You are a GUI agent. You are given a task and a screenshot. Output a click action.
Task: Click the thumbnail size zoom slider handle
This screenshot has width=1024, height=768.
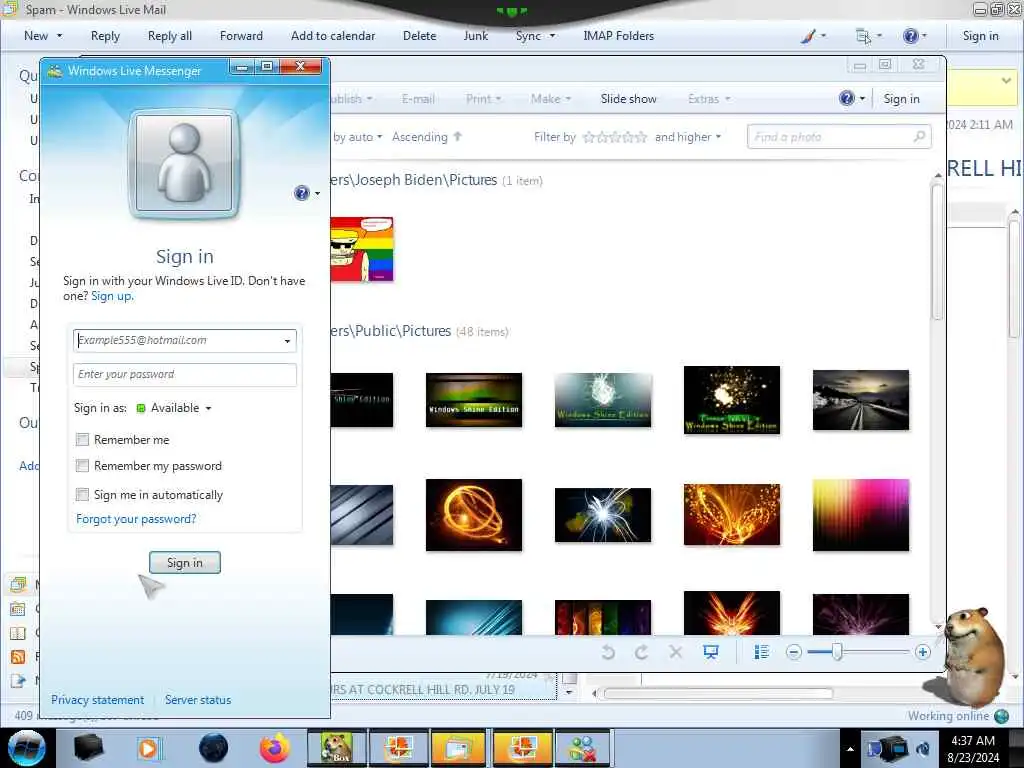tap(837, 652)
